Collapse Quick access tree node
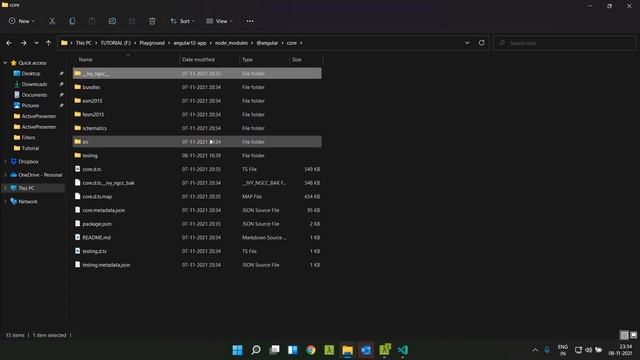The width and height of the screenshot is (640, 360). point(5,63)
